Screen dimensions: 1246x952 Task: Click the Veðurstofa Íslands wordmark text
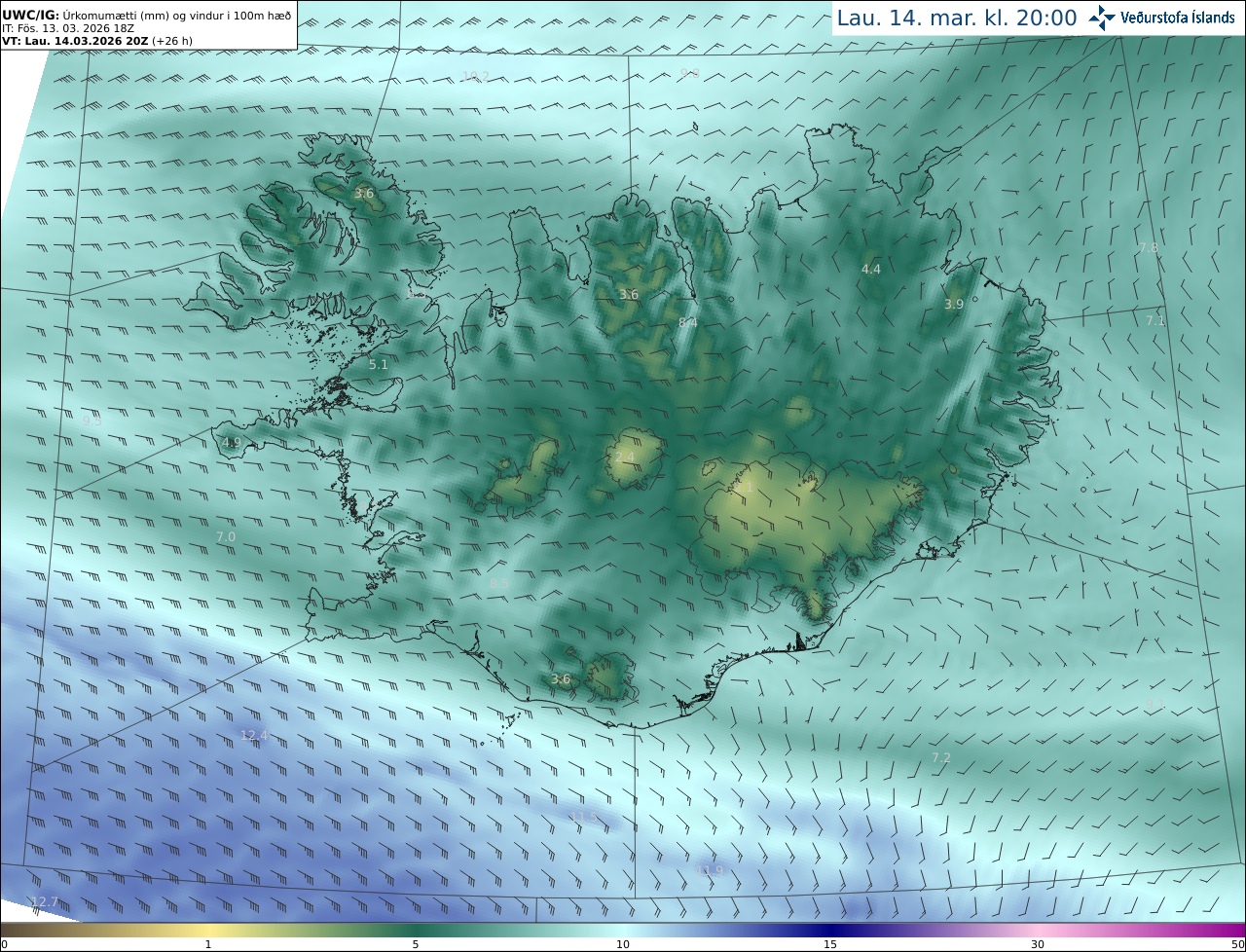pos(1178,18)
